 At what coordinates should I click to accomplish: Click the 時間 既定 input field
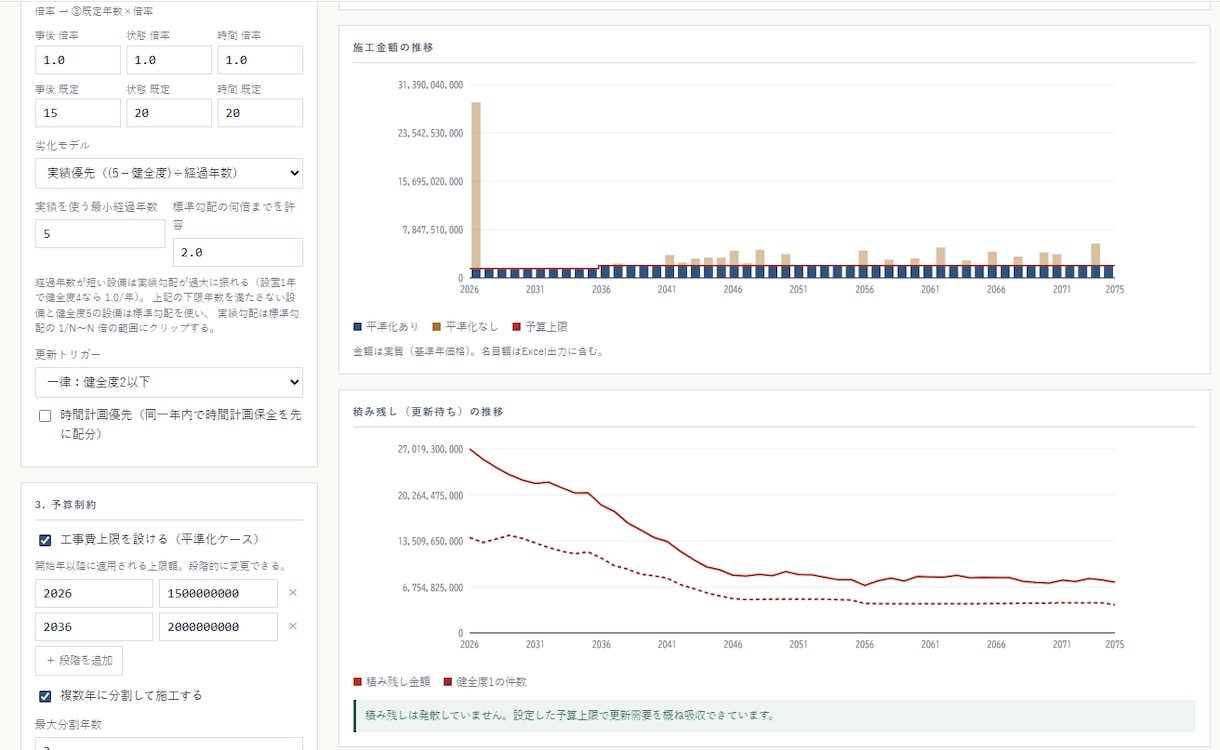pos(260,113)
